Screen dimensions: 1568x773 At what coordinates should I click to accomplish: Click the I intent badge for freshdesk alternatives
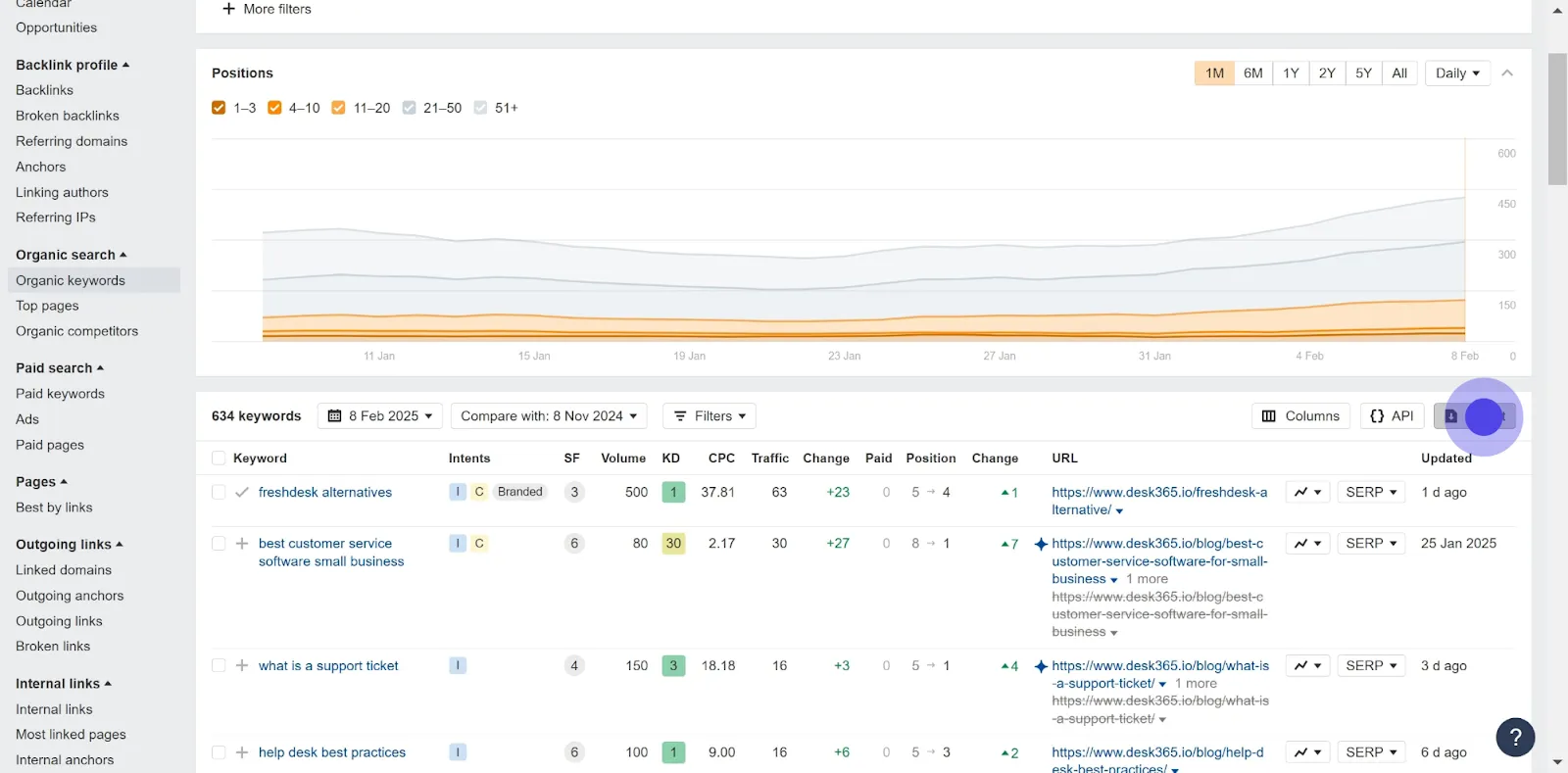click(x=458, y=492)
